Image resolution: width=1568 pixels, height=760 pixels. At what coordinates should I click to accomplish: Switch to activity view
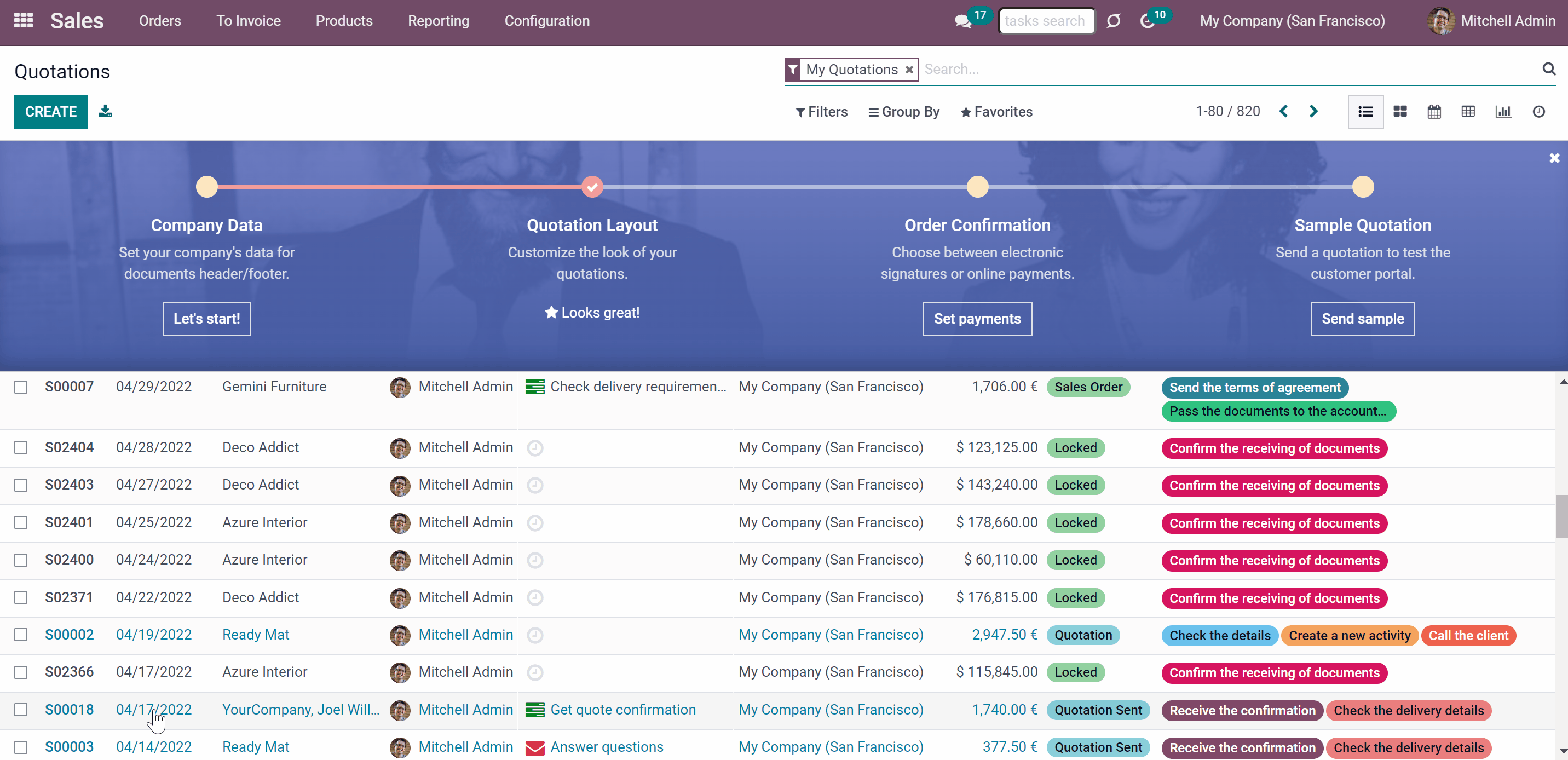pos(1538,112)
